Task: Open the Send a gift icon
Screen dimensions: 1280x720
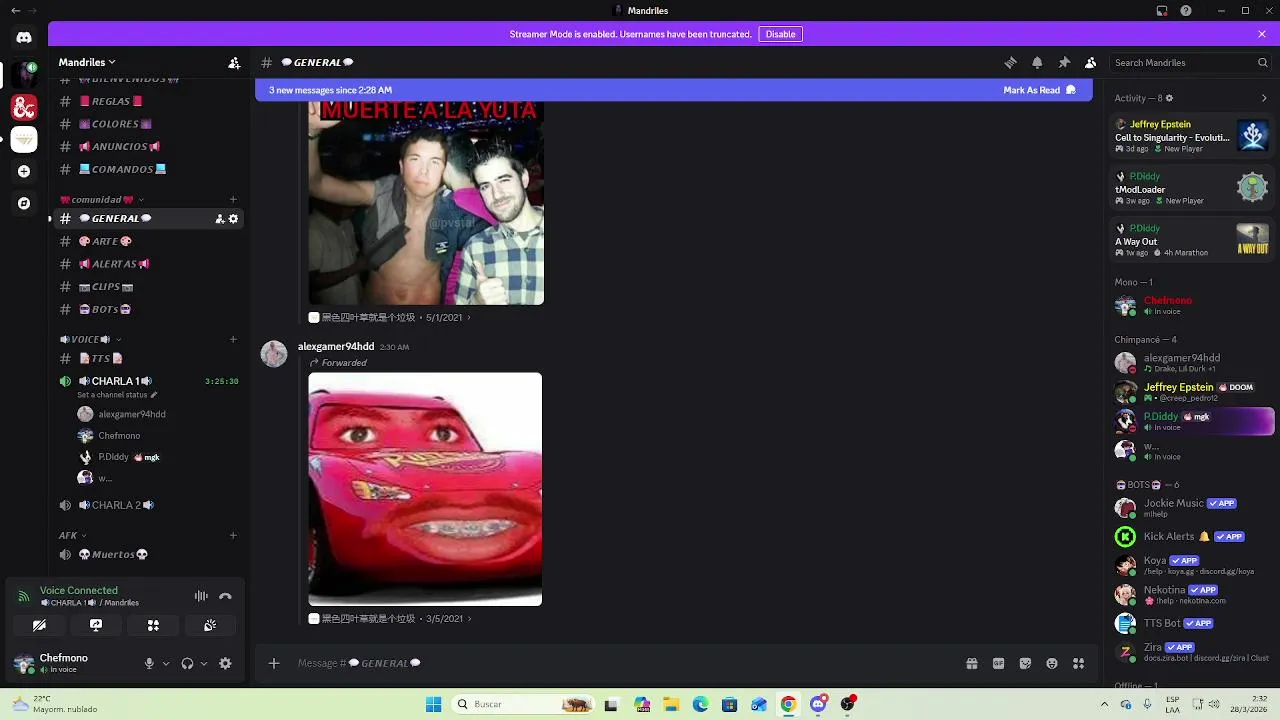Action: pos(971,663)
